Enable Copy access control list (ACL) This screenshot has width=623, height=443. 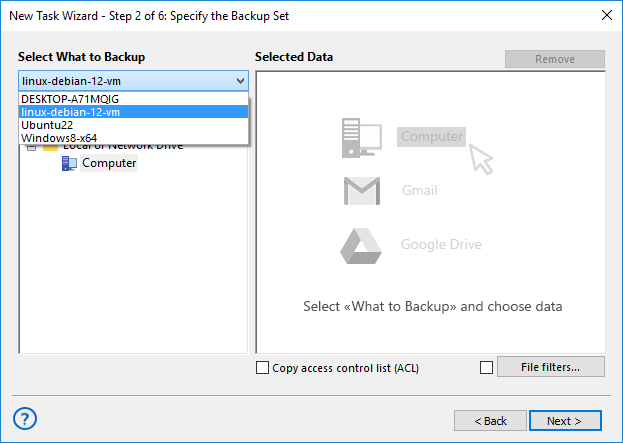click(x=263, y=368)
